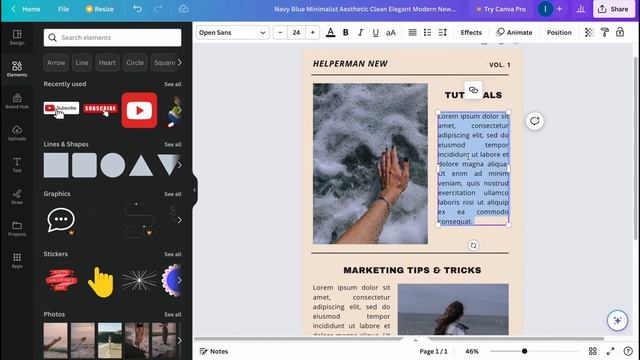The width and height of the screenshot is (640, 360).
Task: See all Graphics
Action: [x=173, y=194]
